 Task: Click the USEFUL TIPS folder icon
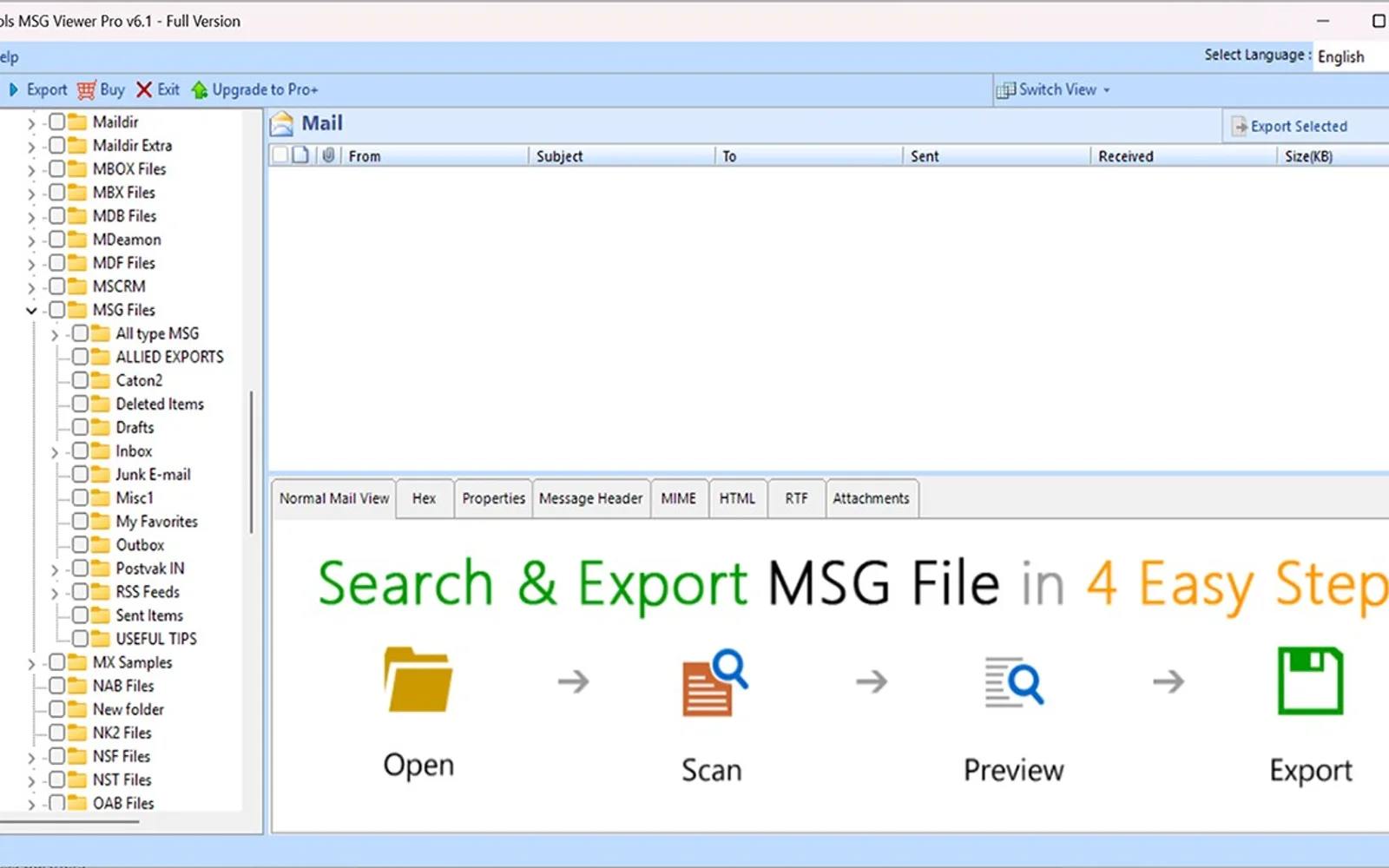click(101, 639)
